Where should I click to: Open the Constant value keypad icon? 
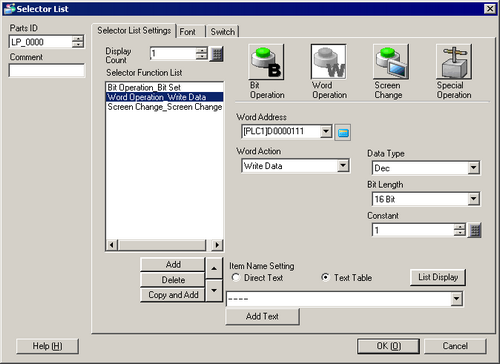coord(475,230)
